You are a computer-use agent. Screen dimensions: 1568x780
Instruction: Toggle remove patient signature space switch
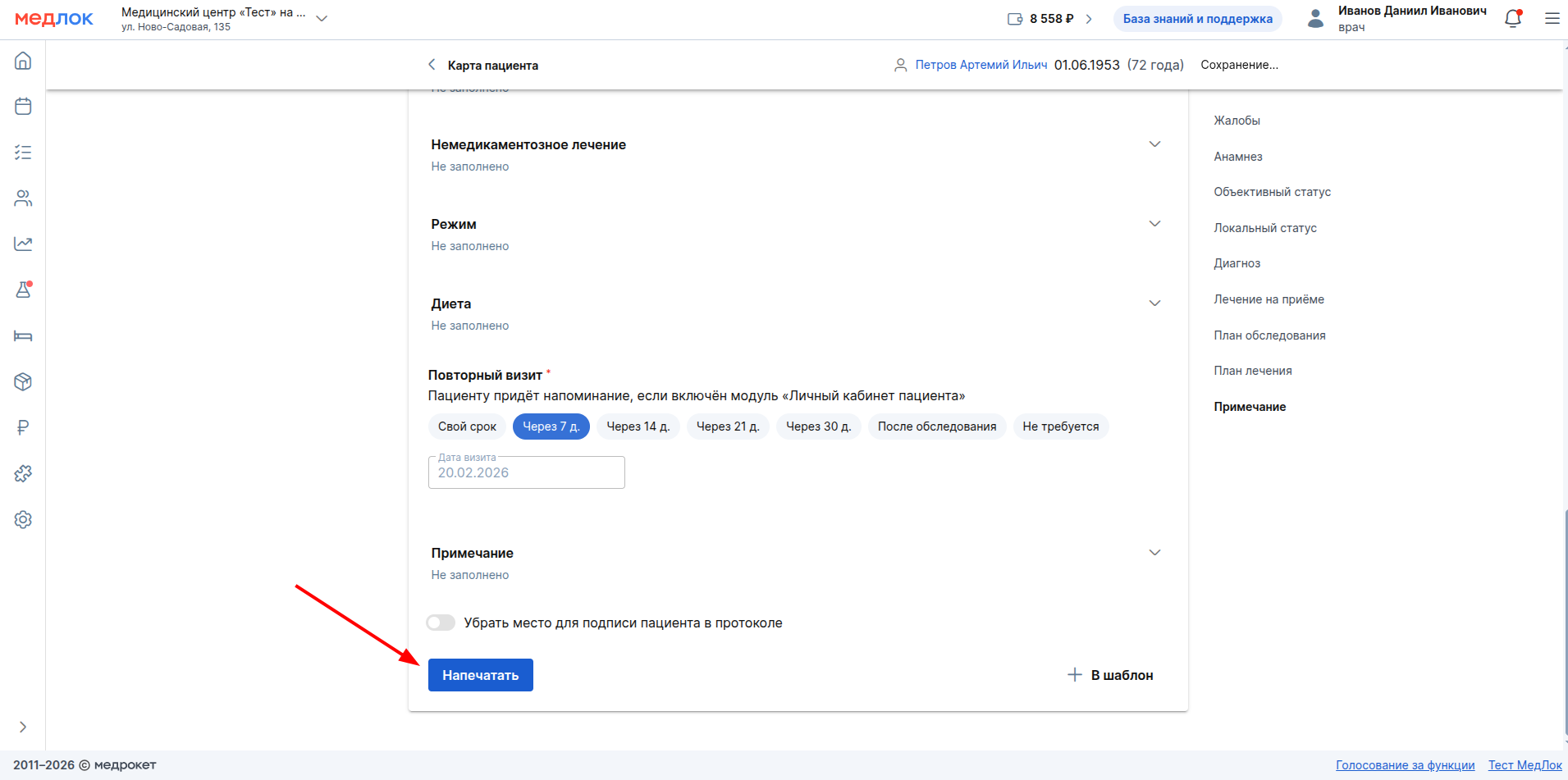pyautogui.click(x=441, y=623)
